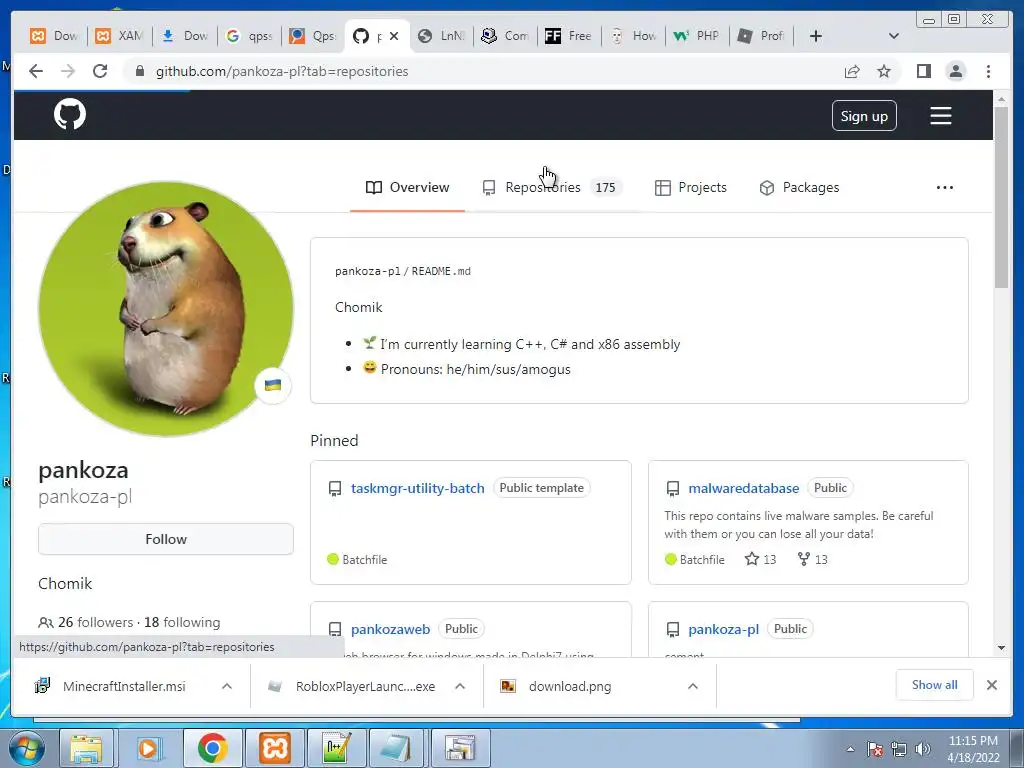The width and height of the screenshot is (1024, 768).
Task: Follow the pankoza user
Action: coord(166,539)
